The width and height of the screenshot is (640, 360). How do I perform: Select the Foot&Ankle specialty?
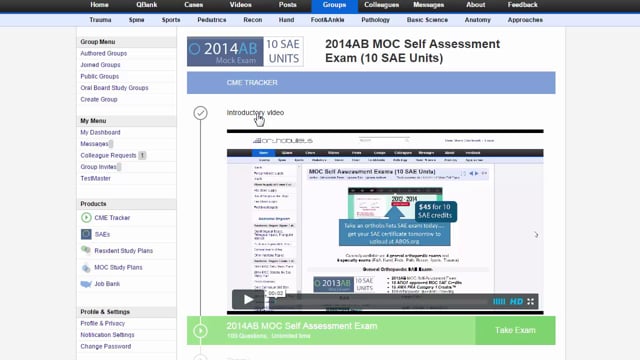coord(327,20)
